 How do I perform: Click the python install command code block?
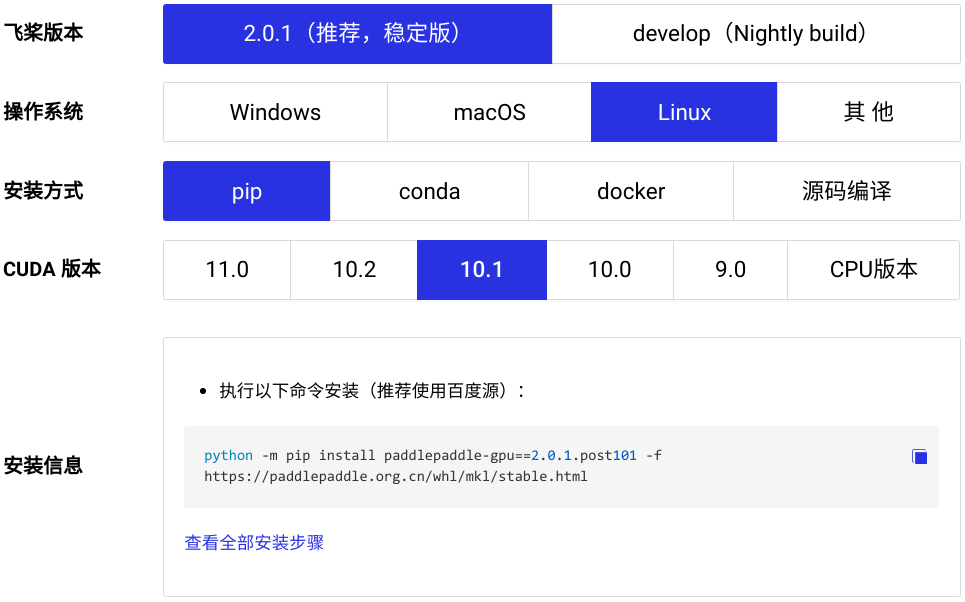(x=561, y=467)
